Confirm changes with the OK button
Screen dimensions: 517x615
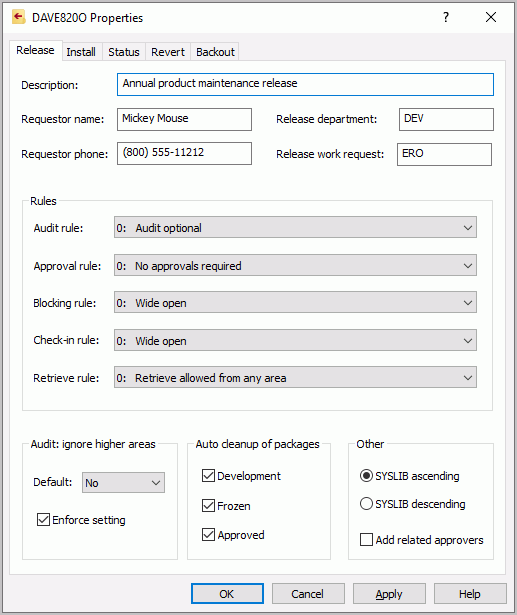tap(227, 594)
